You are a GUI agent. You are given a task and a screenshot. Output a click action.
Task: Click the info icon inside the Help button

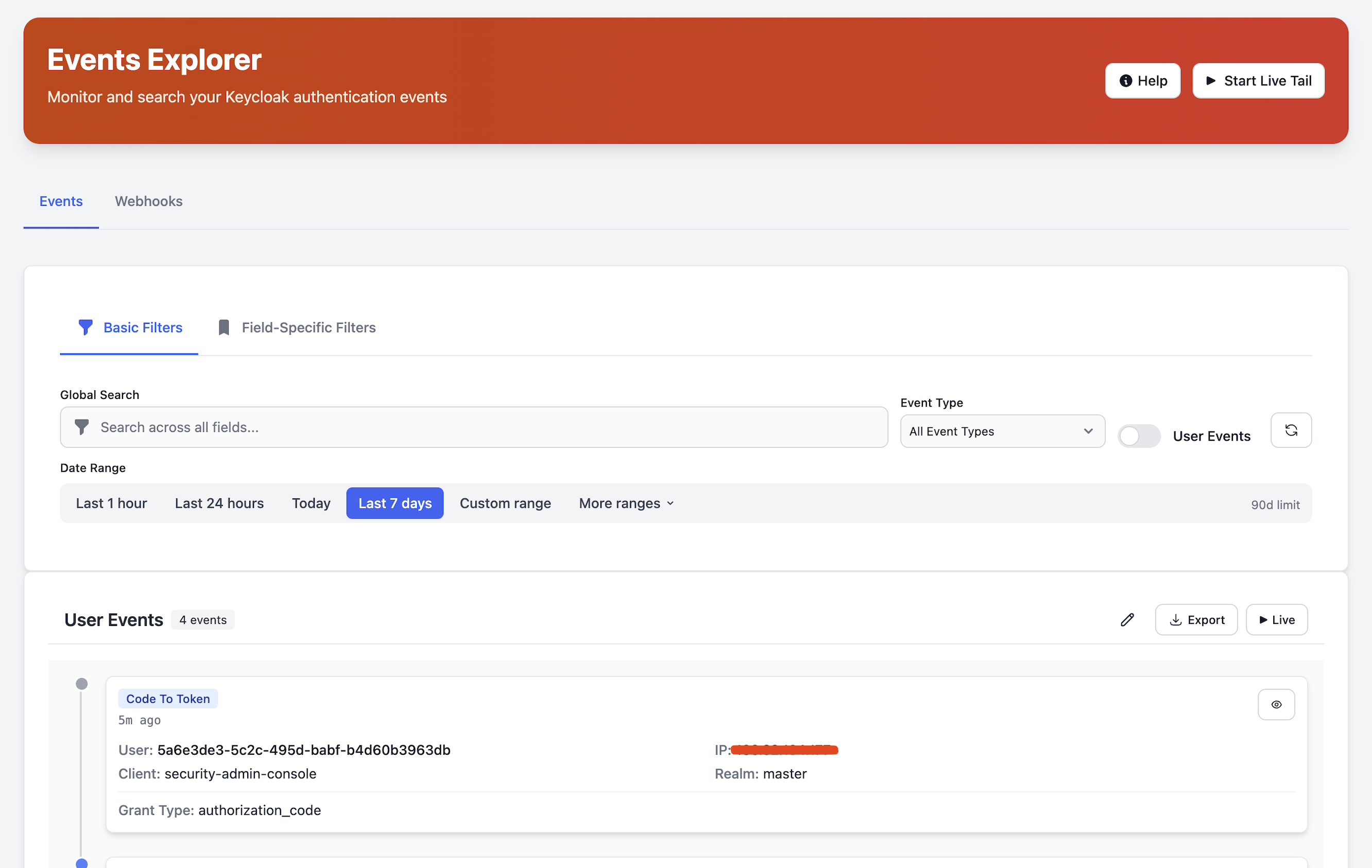click(1126, 80)
